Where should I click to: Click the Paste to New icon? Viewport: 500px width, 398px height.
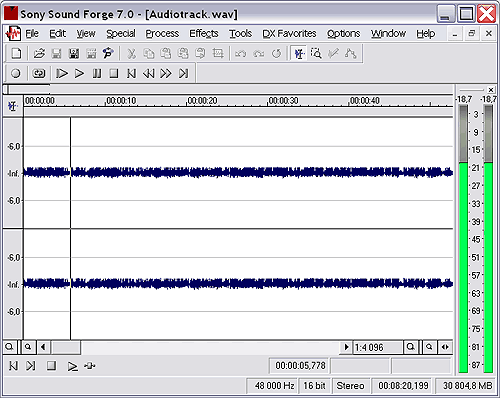(x=200, y=53)
